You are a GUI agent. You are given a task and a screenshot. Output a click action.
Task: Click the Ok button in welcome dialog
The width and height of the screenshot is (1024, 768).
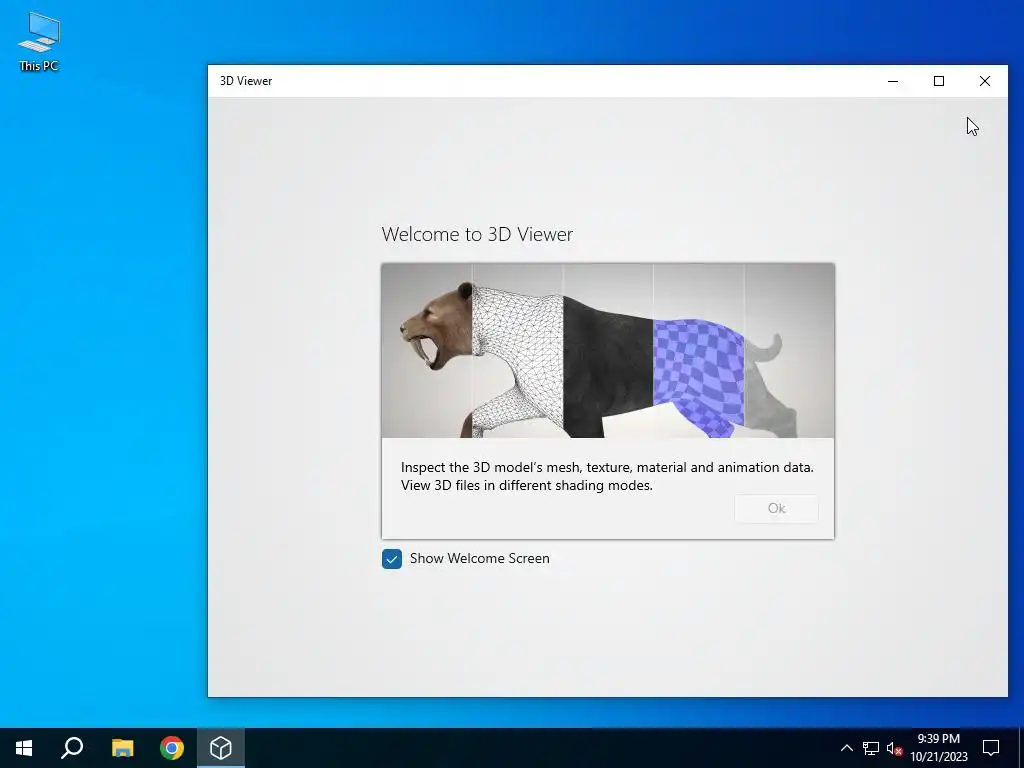776,508
